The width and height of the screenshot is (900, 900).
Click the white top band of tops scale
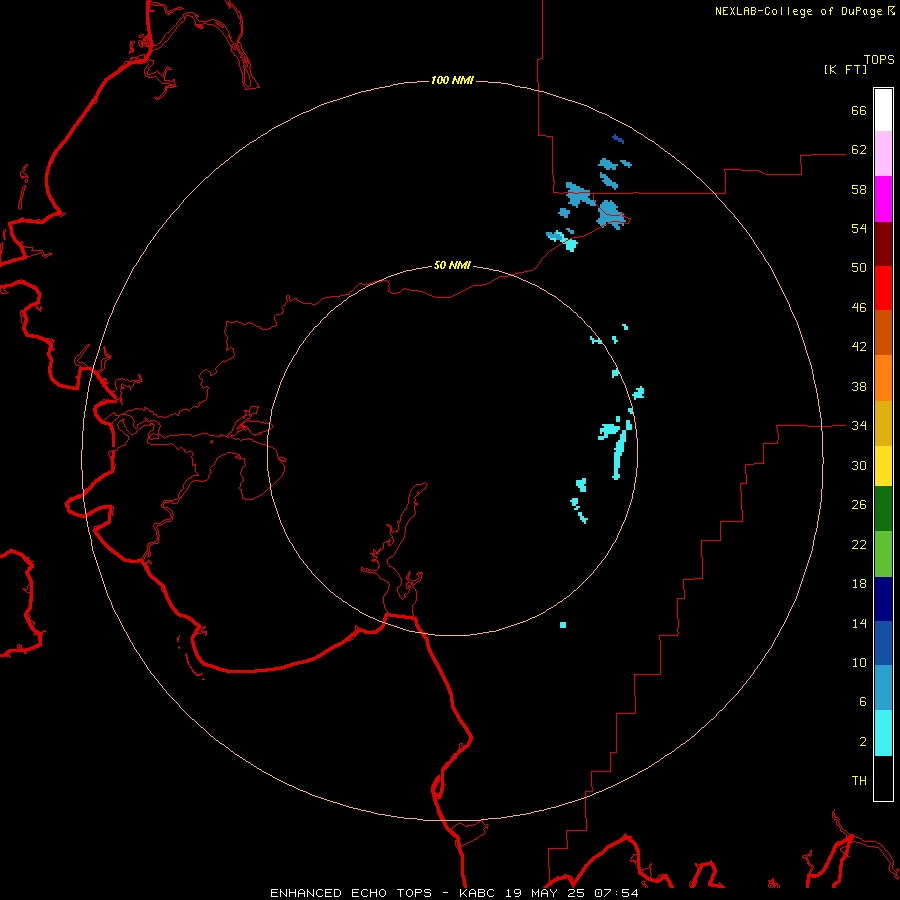pyautogui.click(x=883, y=110)
